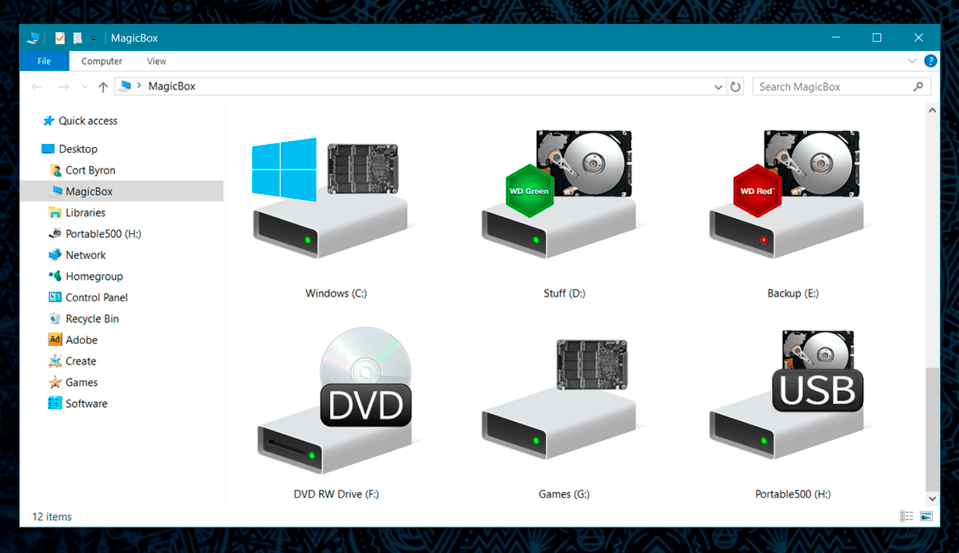
Task: Open the Windows (C:) drive icon
Action: [330, 198]
